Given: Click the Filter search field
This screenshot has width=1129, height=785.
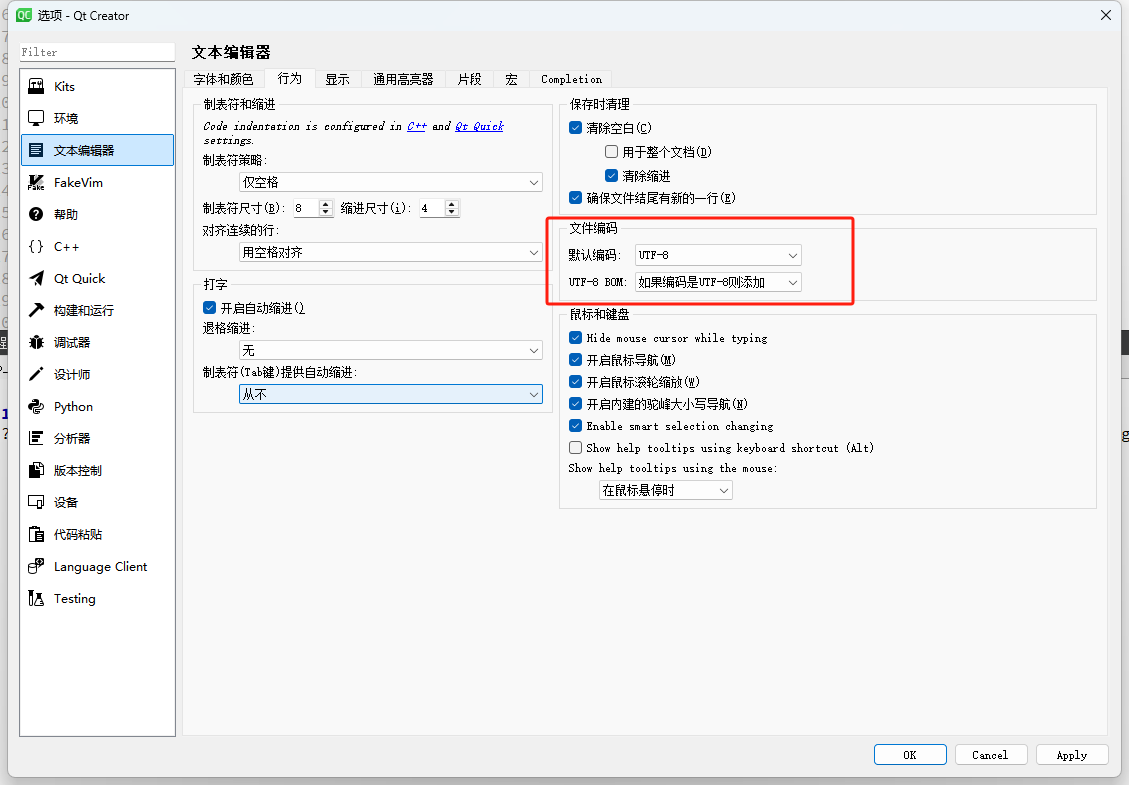Looking at the screenshot, I should tap(97, 52).
